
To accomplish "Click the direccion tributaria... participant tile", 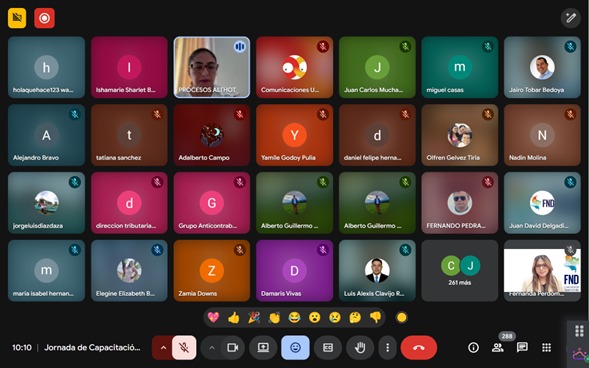I will click(129, 203).
